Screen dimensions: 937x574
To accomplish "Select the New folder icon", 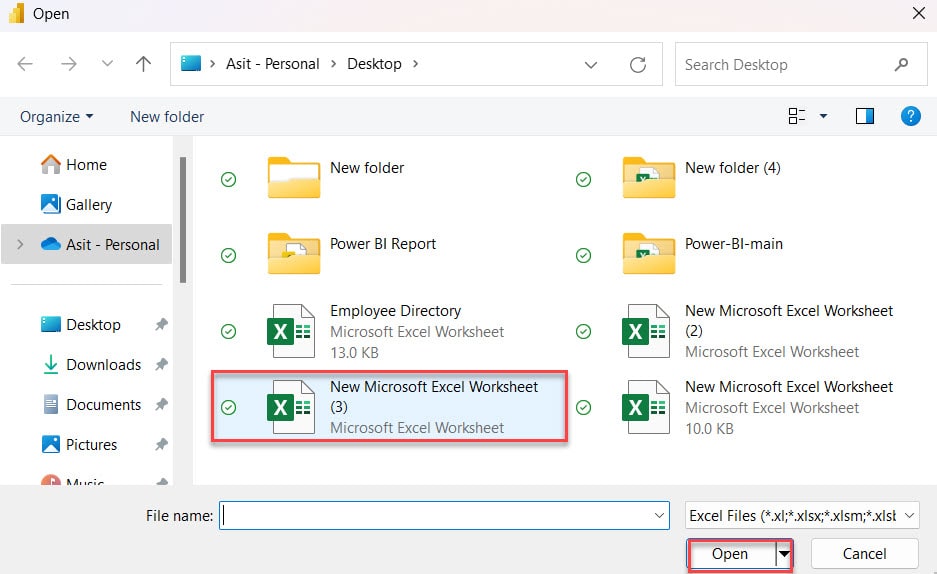I will [293, 177].
